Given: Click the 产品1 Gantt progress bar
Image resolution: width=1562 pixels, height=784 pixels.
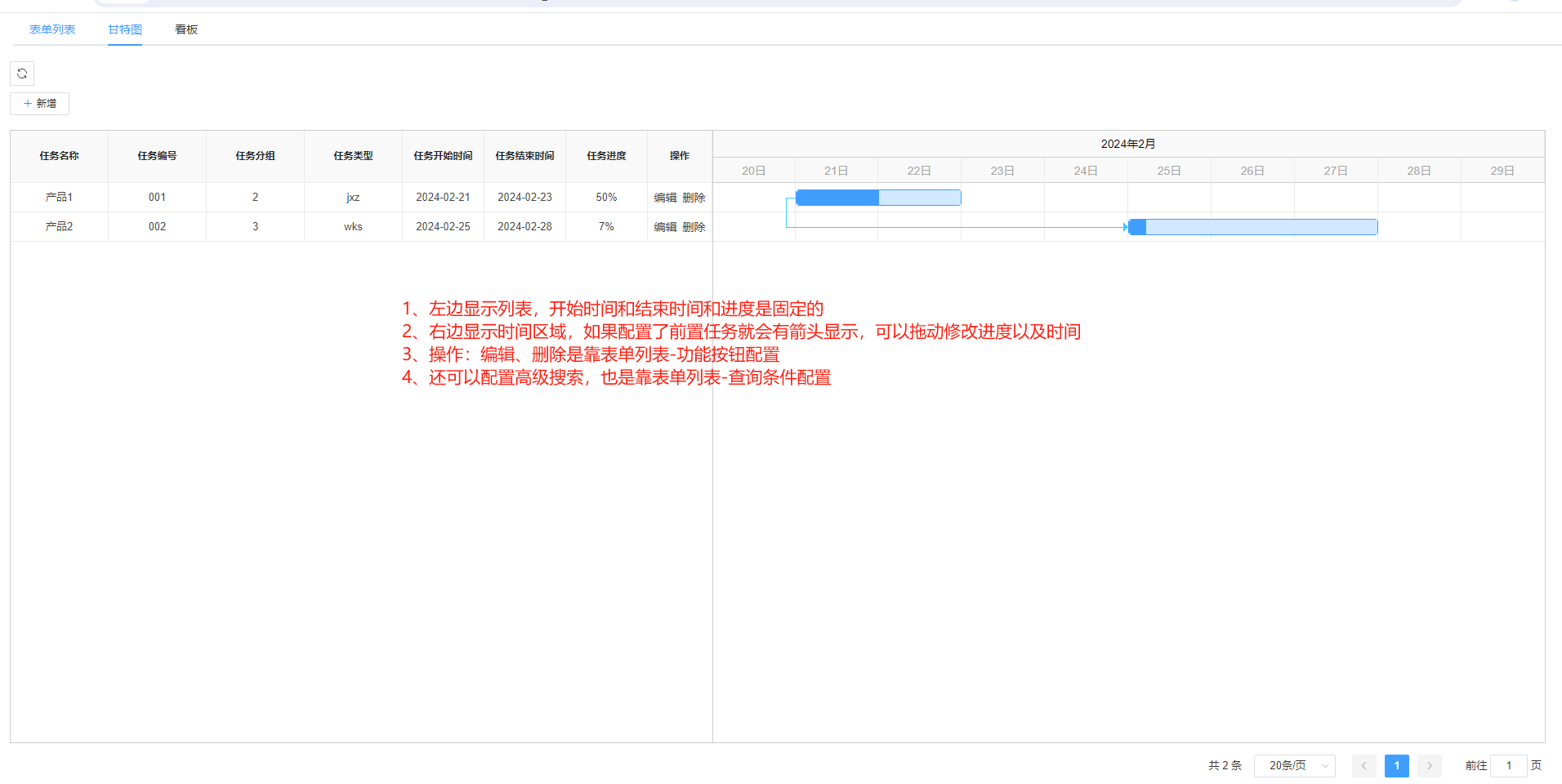Looking at the screenshot, I should click(878, 198).
